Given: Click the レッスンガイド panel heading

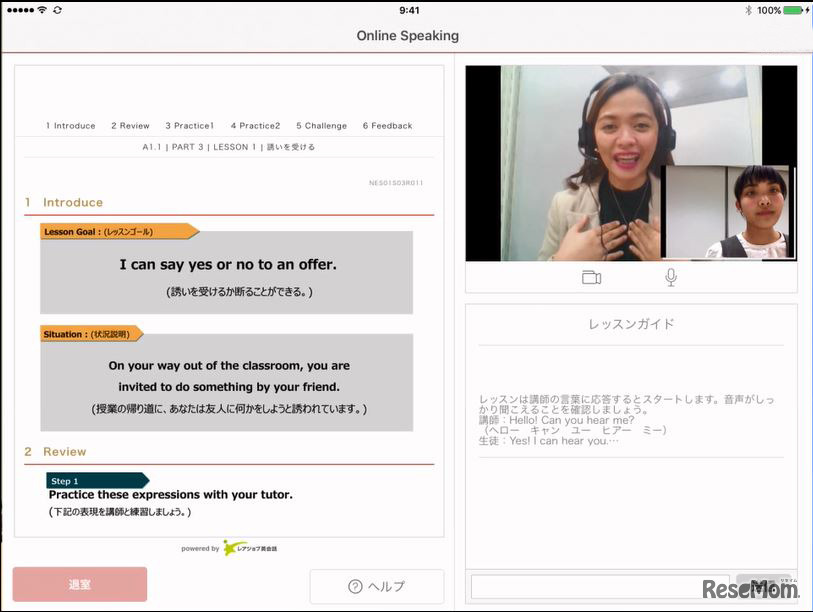Looking at the screenshot, I should click(630, 323).
